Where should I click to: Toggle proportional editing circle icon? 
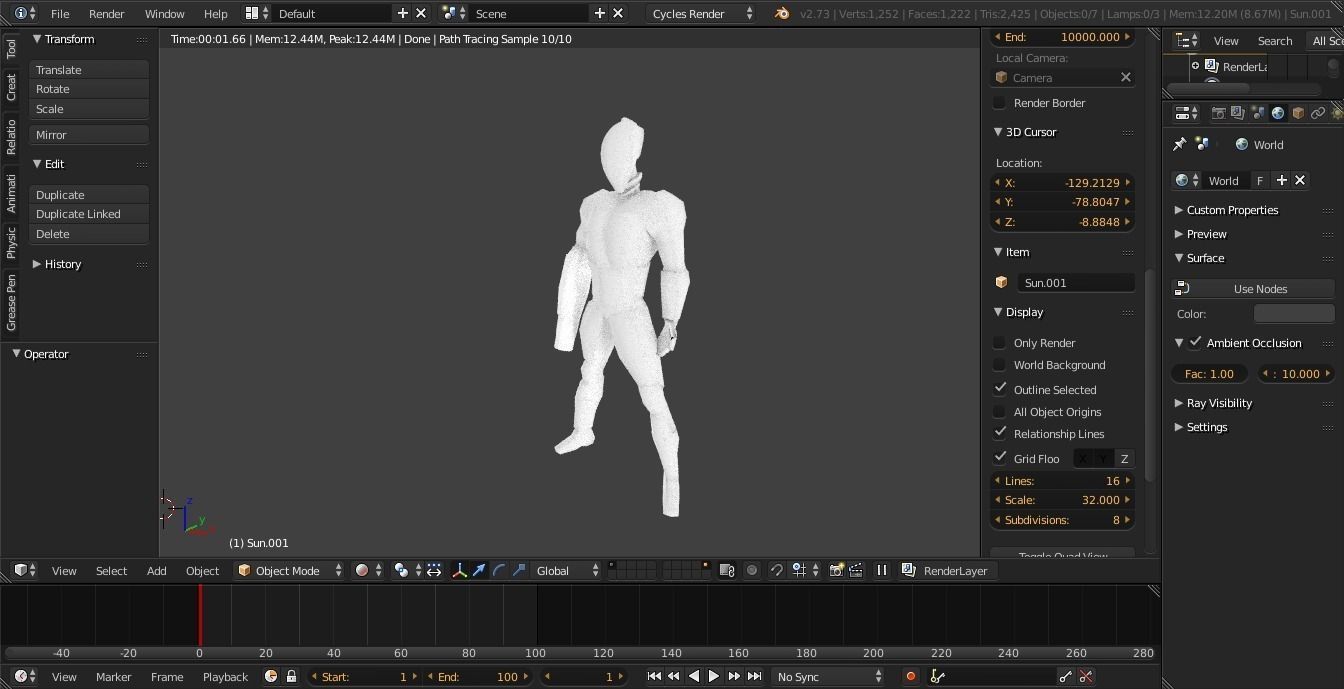[x=752, y=570]
